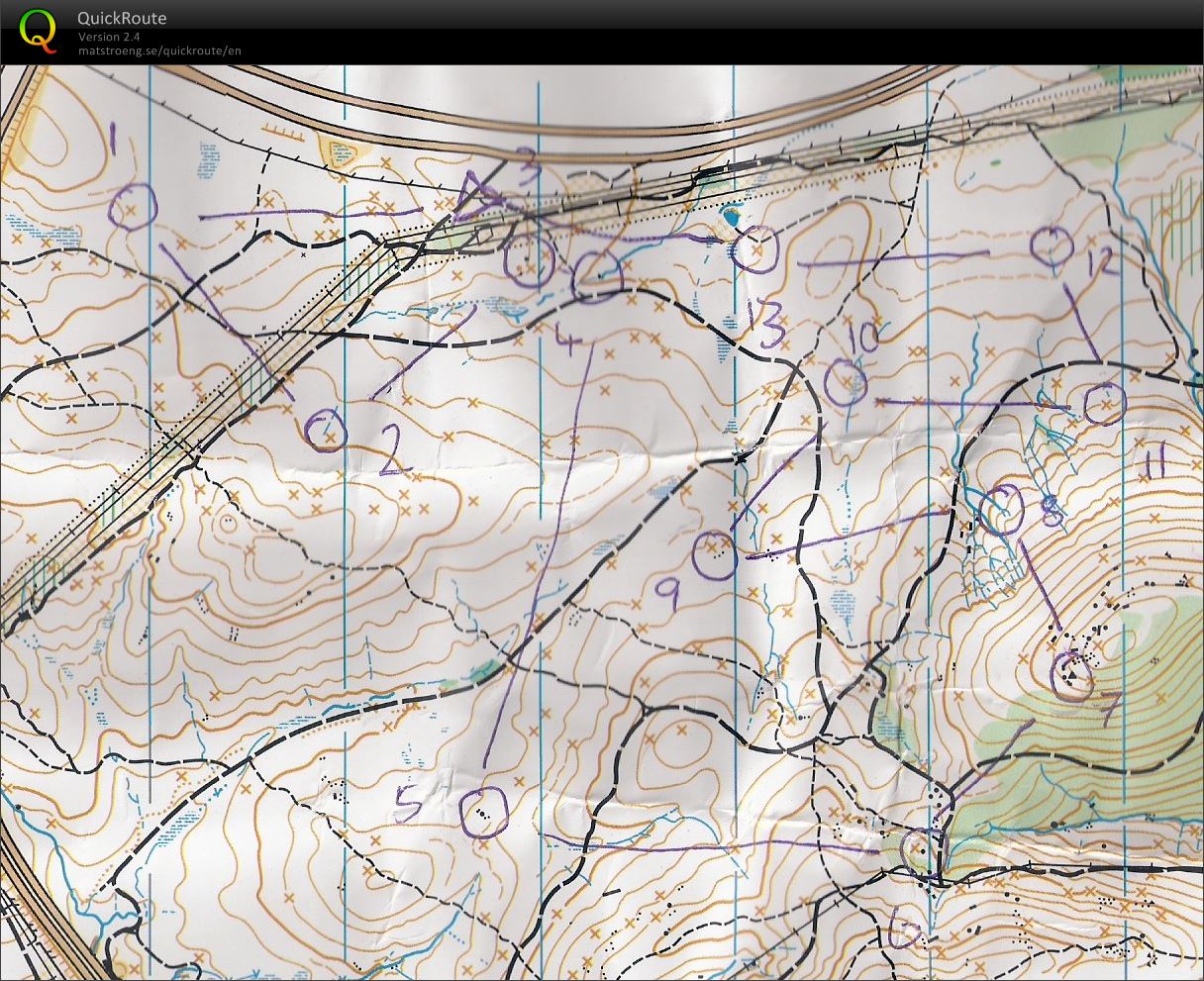Click the purple circle above handwritten 11
1204x981 pixels.
pos(1103,403)
